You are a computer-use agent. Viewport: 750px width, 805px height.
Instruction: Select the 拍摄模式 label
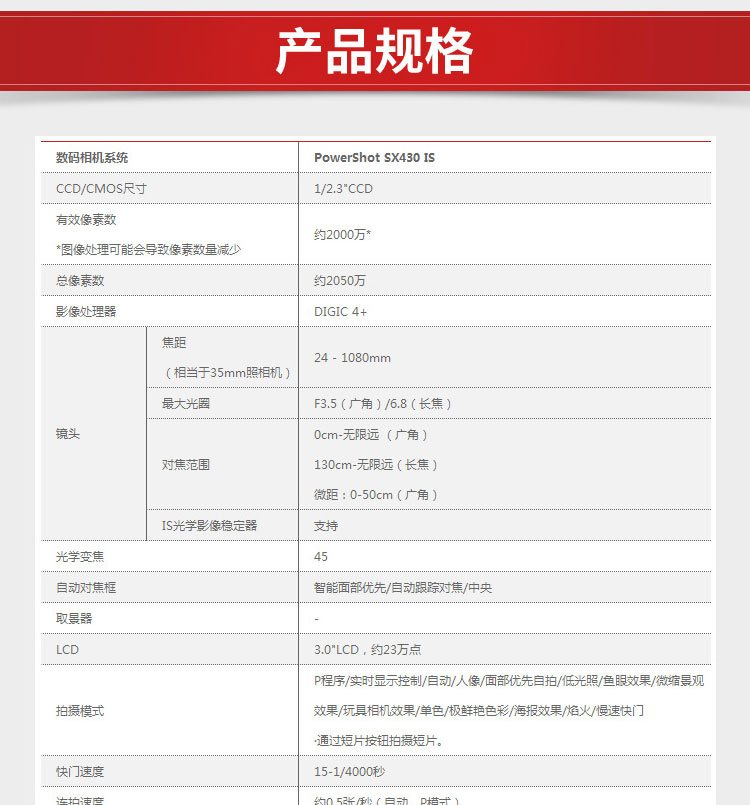pyautogui.click(x=80, y=711)
